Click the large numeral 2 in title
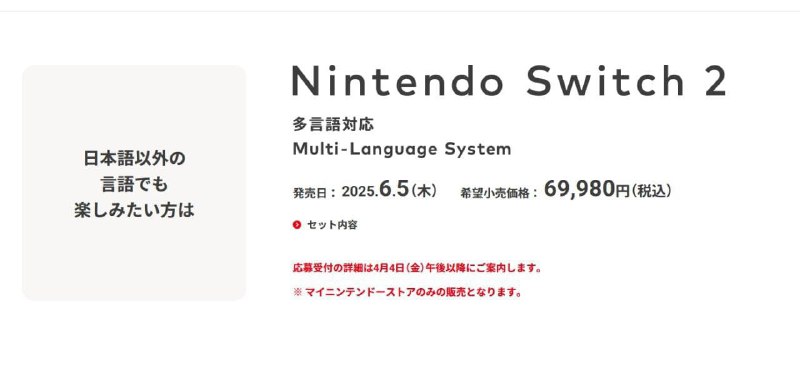Viewport: 800px width, 367px height. pyautogui.click(x=715, y=81)
